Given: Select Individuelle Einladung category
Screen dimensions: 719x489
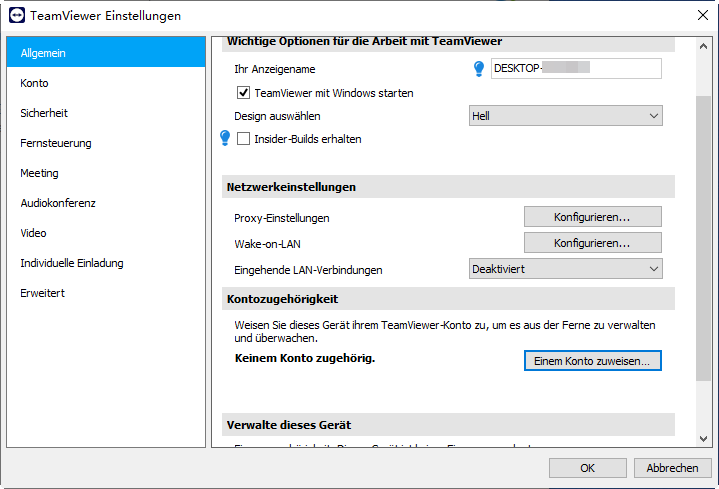Looking at the screenshot, I should coord(106,263).
